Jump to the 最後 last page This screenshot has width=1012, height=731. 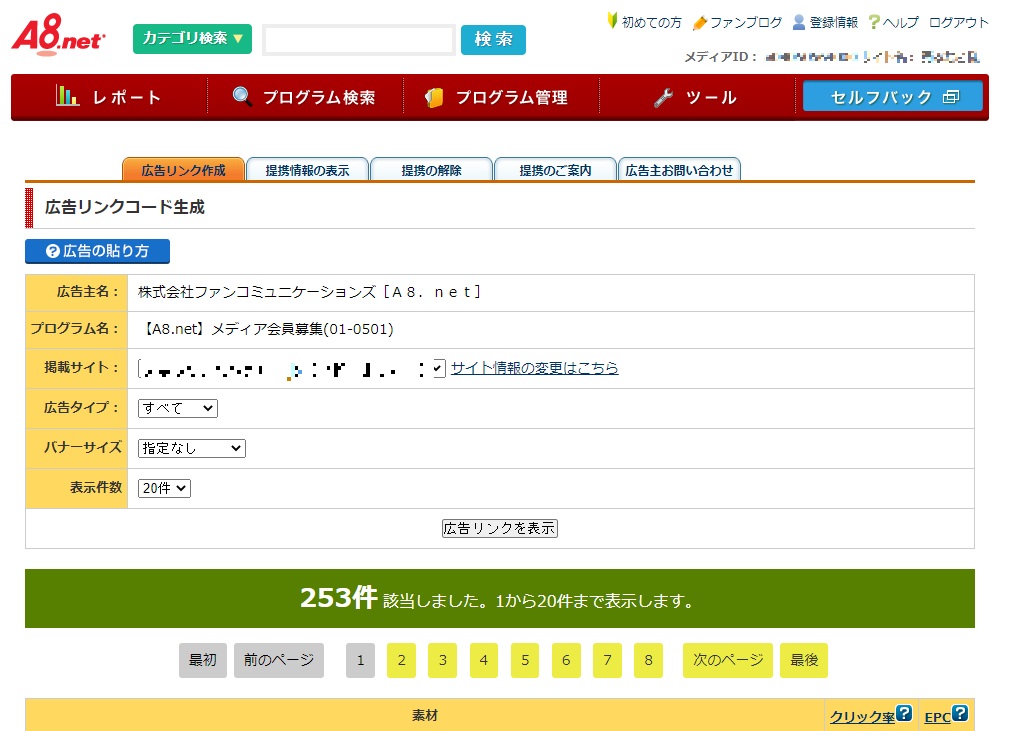coord(804,660)
